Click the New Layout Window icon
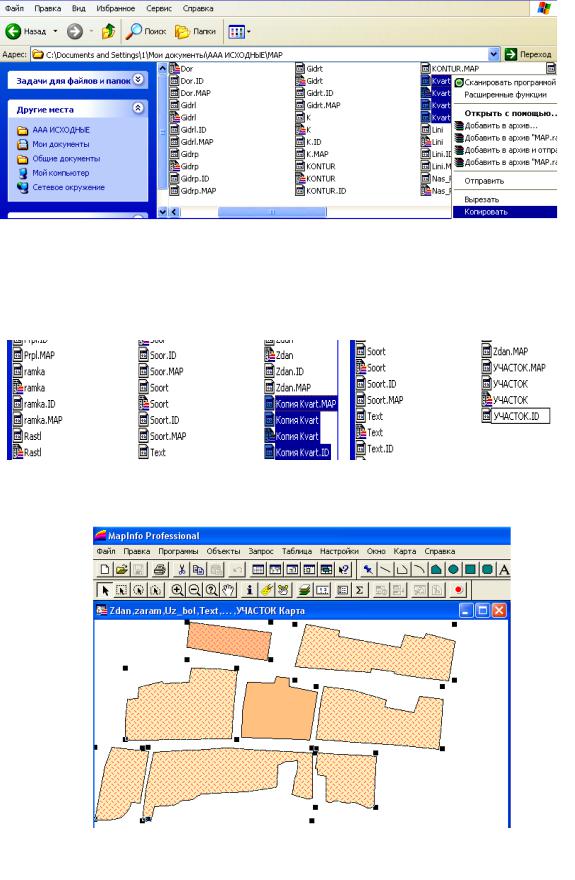 (309, 570)
